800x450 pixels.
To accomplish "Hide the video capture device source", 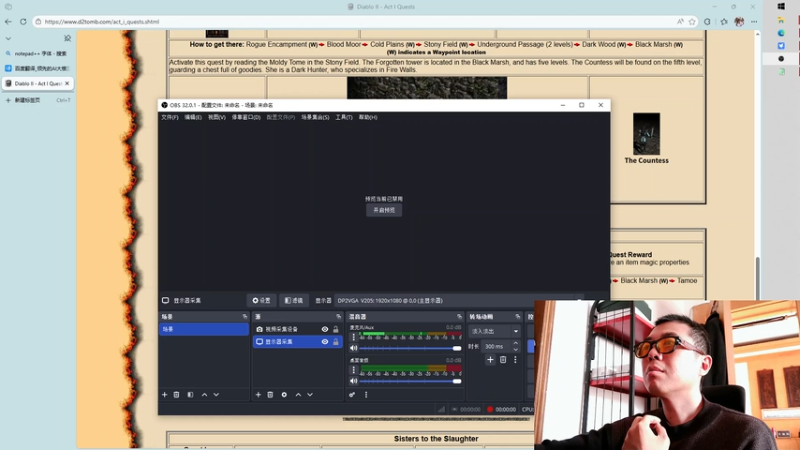I will [324, 329].
